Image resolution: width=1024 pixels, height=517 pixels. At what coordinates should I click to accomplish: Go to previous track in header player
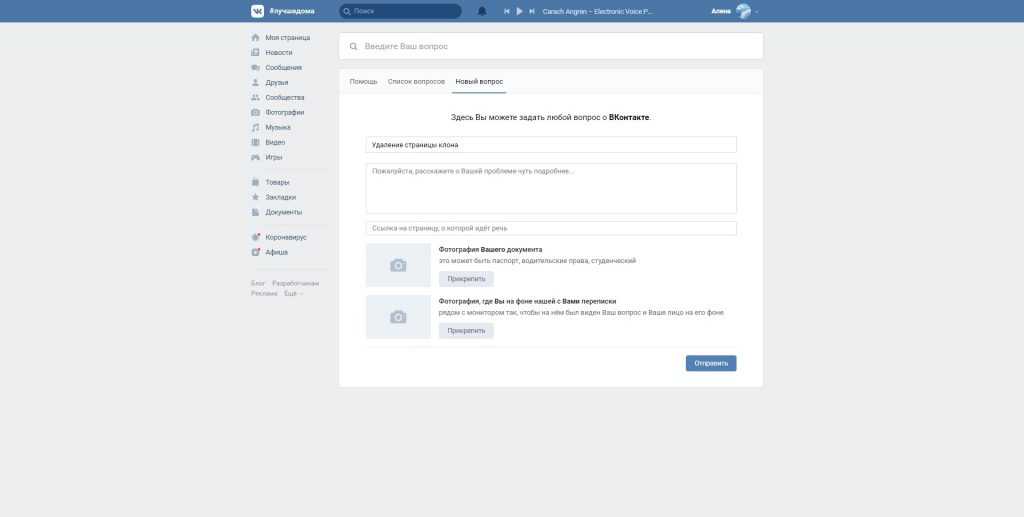point(507,11)
